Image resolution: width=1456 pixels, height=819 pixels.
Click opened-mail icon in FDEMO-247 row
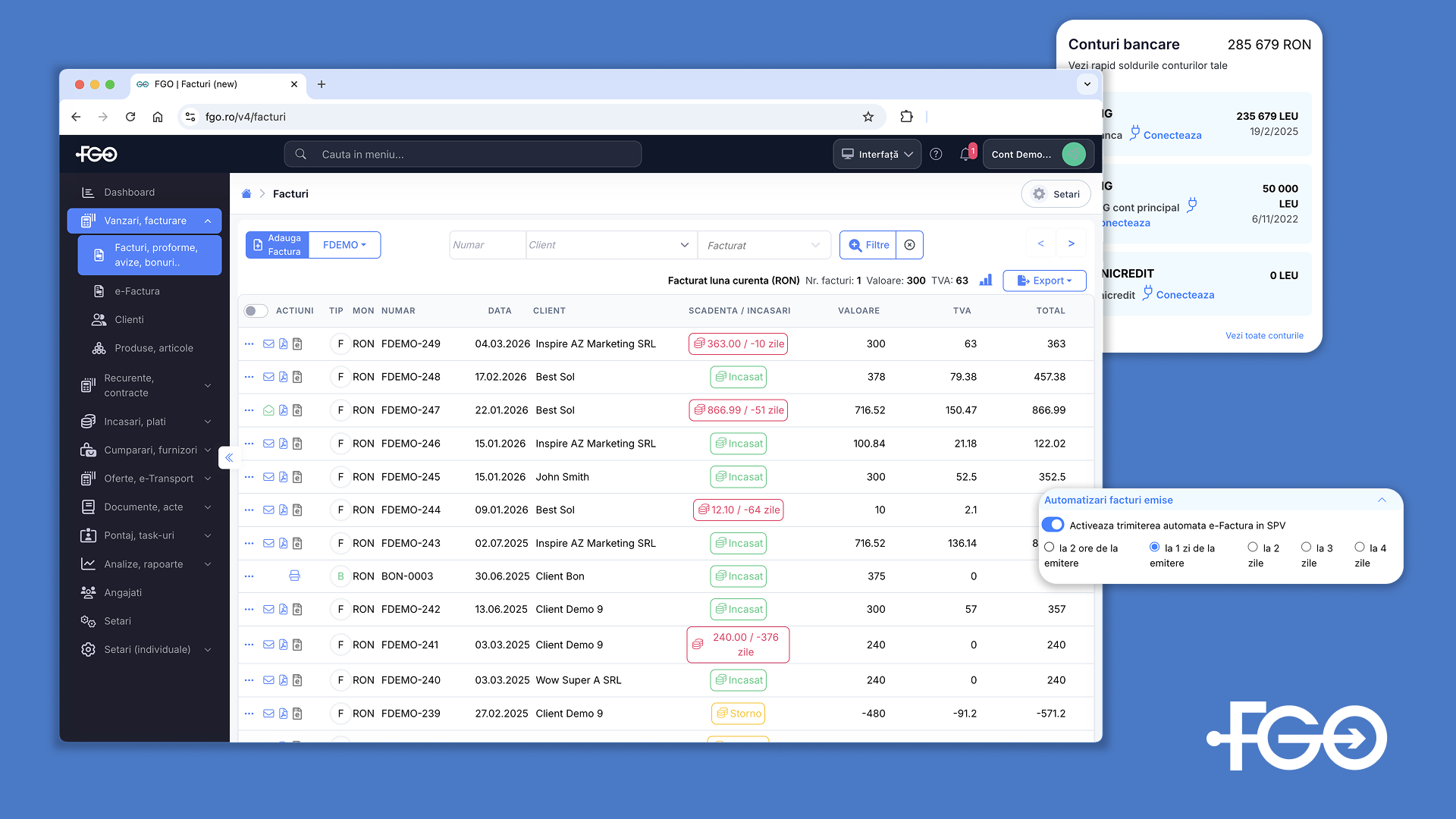pyautogui.click(x=268, y=410)
